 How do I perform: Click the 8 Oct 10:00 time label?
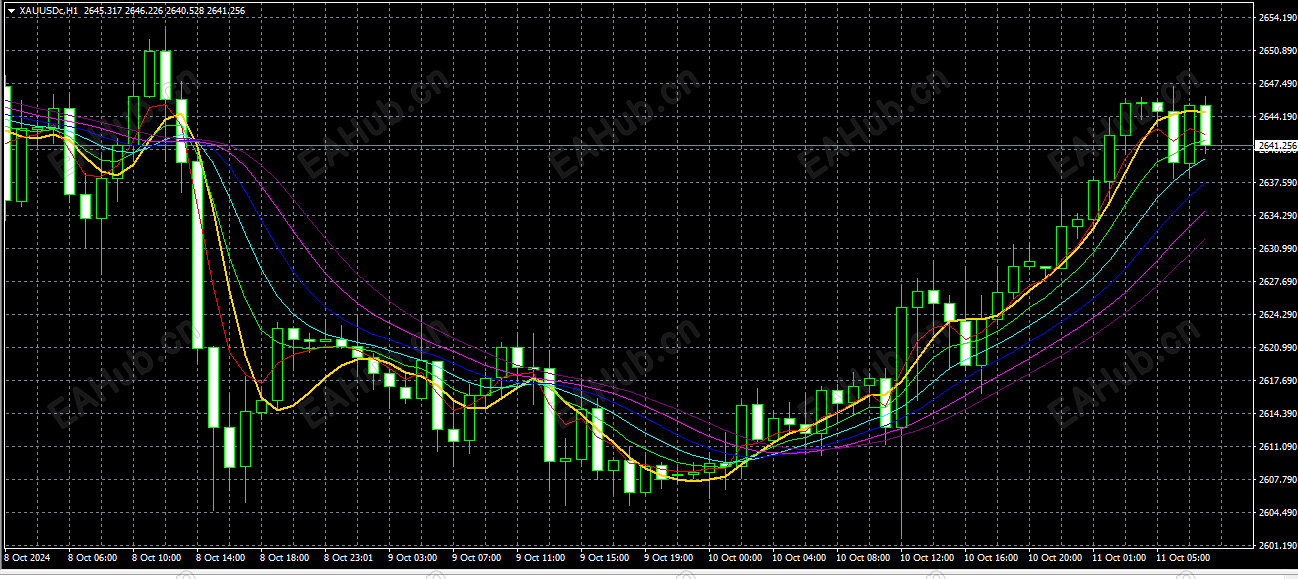pos(157,557)
